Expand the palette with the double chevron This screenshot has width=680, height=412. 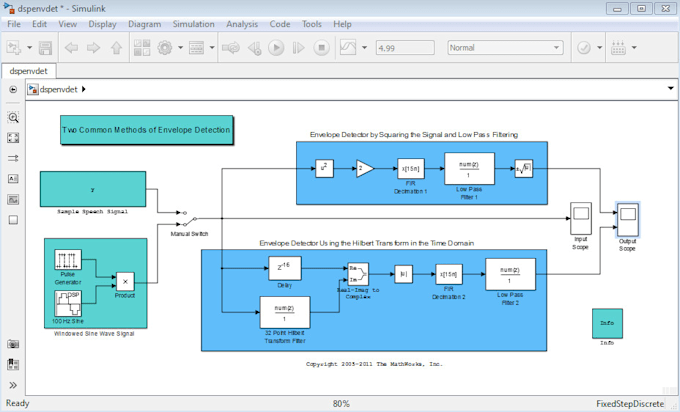[13, 385]
